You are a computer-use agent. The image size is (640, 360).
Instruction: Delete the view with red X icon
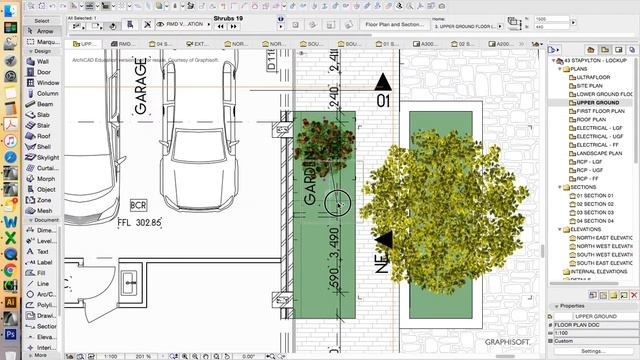(x=634, y=295)
